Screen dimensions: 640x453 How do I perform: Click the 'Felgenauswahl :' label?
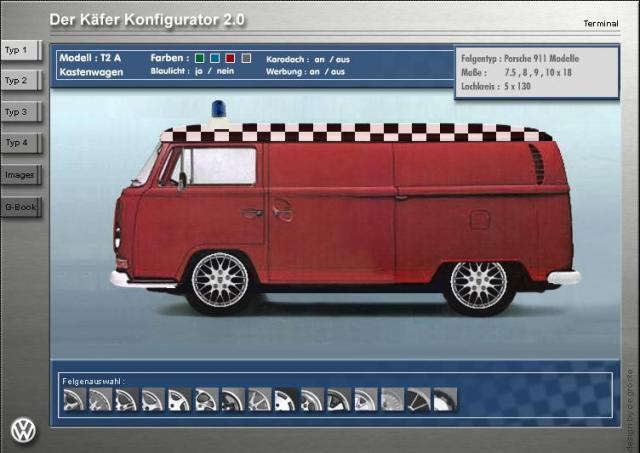[x=93, y=381]
